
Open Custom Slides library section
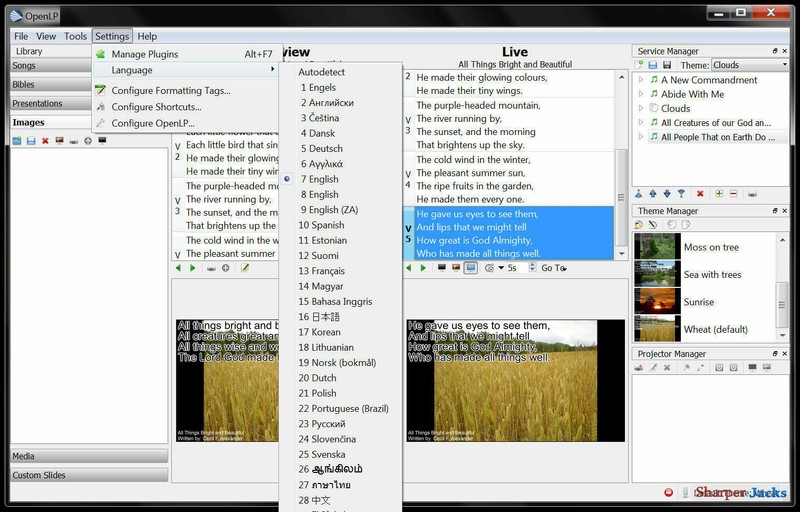point(89,475)
